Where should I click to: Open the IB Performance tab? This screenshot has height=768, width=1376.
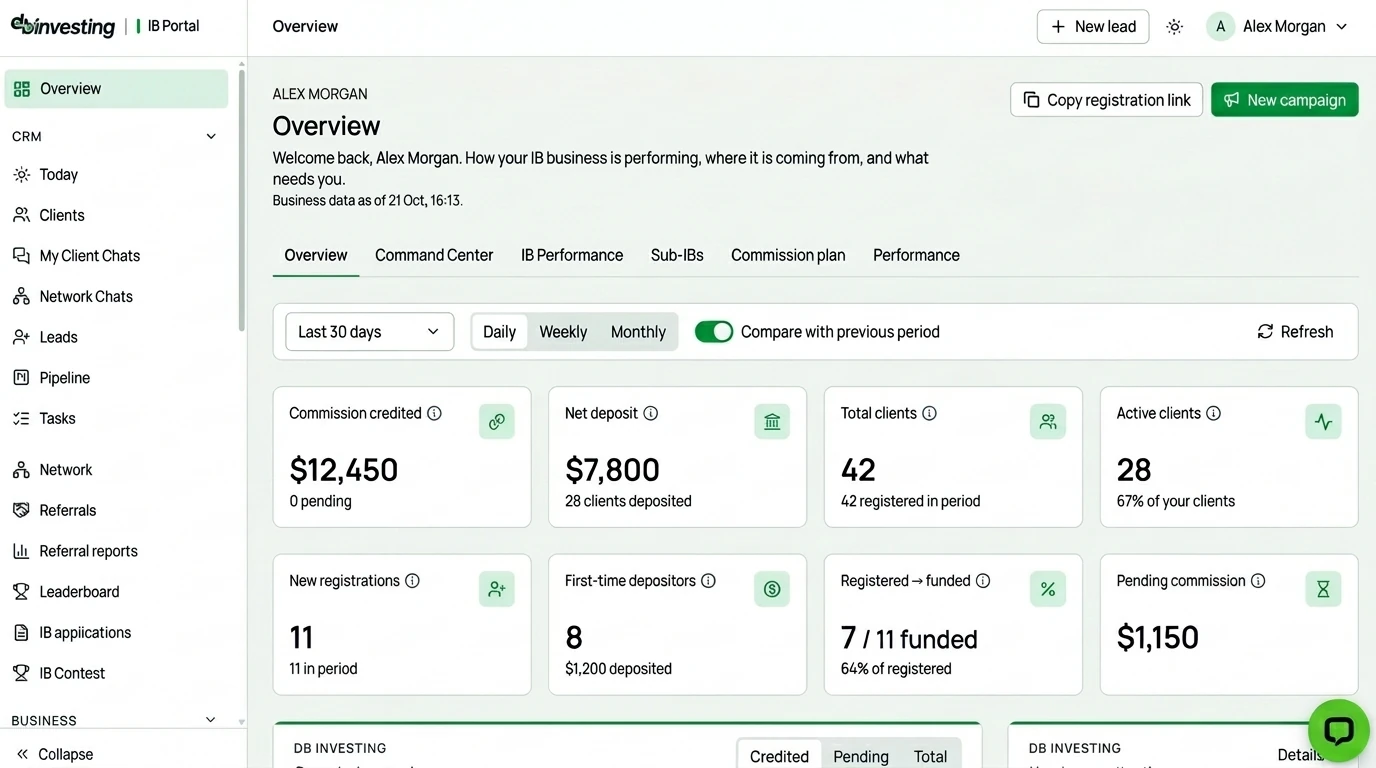tap(572, 255)
